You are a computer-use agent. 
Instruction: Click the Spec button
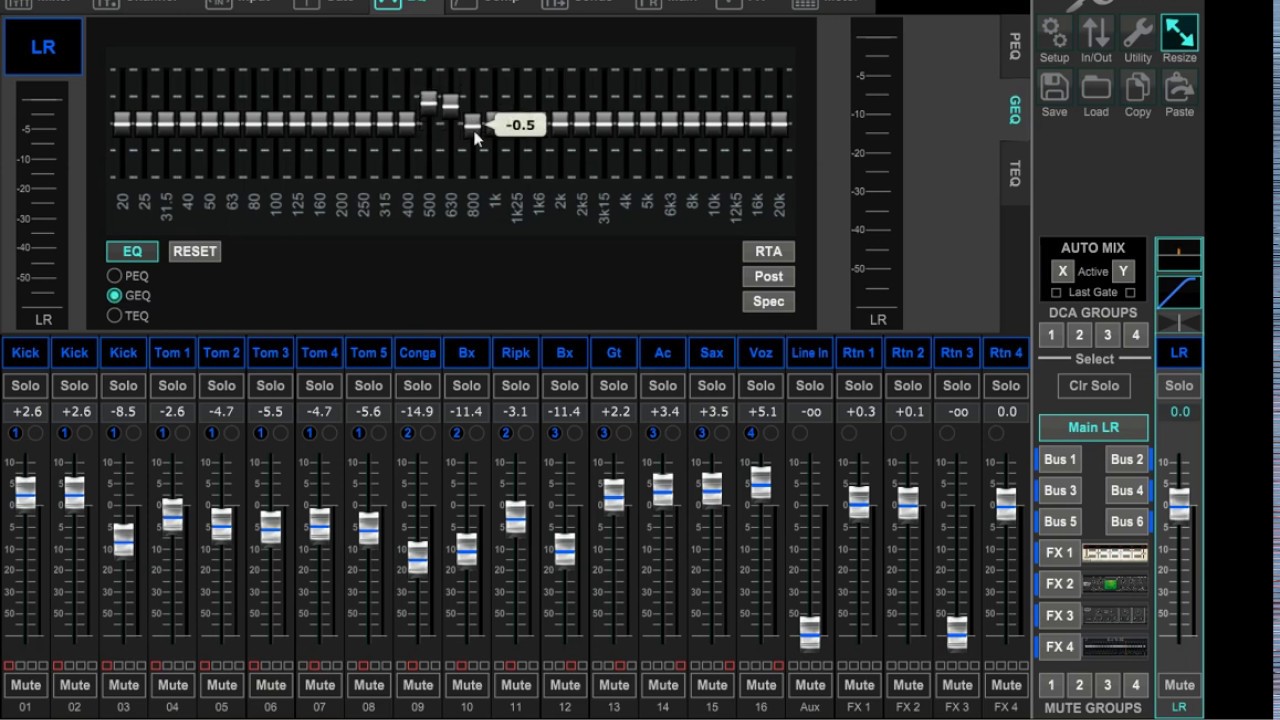[769, 301]
